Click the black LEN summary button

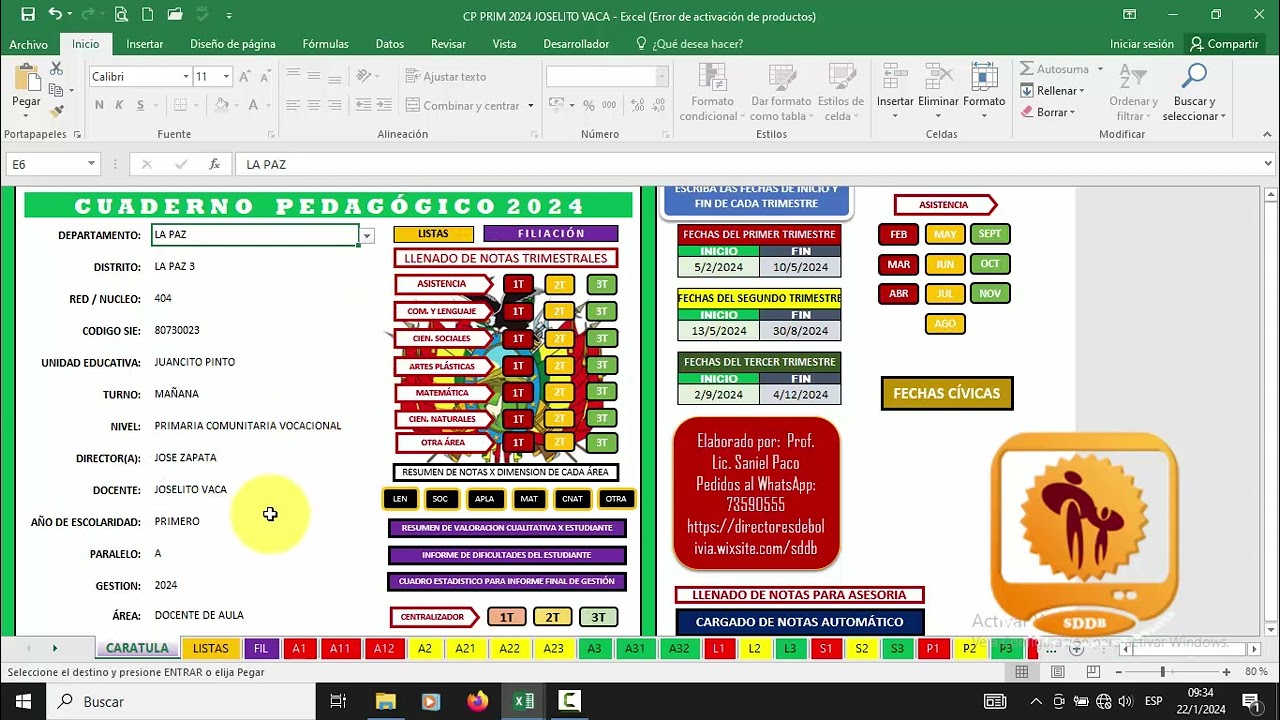coord(400,498)
